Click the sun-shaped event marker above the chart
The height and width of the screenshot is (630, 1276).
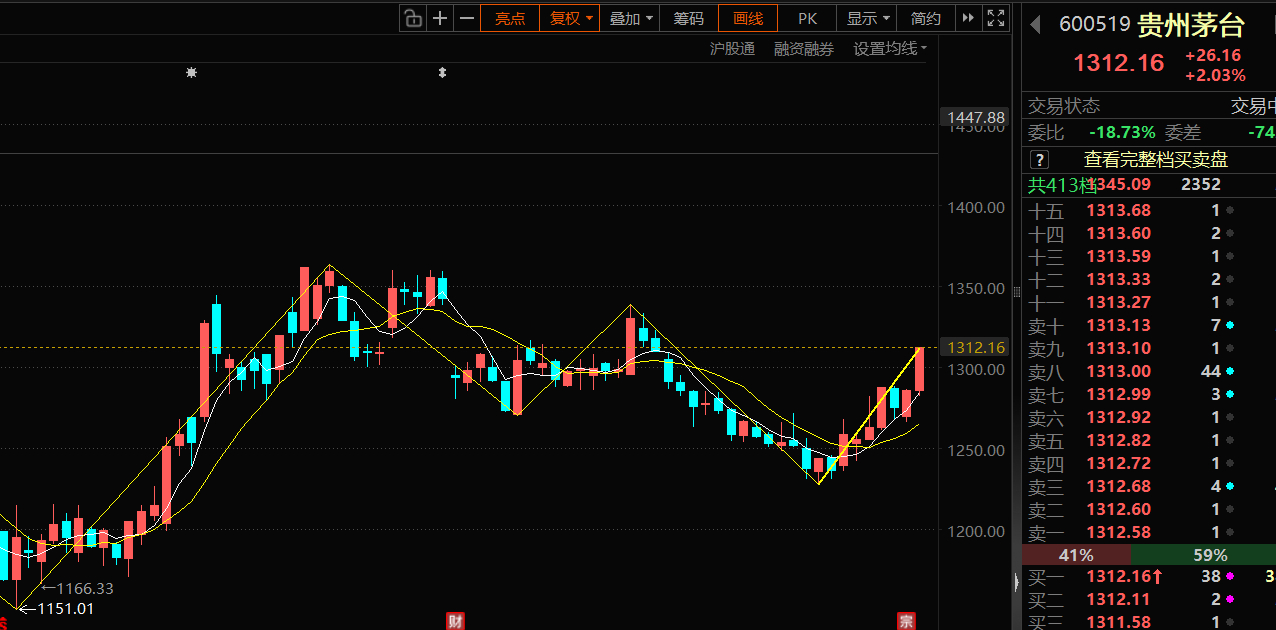192,72
